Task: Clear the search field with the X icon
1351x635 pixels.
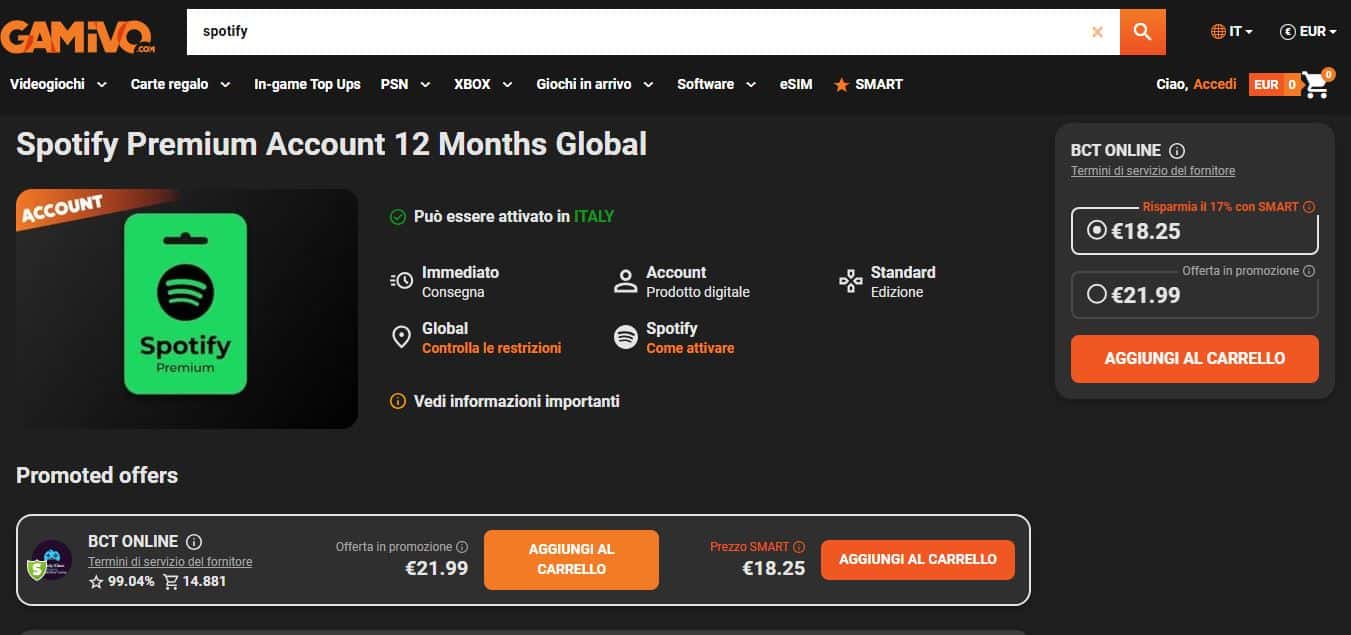Action: [1097, 32]
